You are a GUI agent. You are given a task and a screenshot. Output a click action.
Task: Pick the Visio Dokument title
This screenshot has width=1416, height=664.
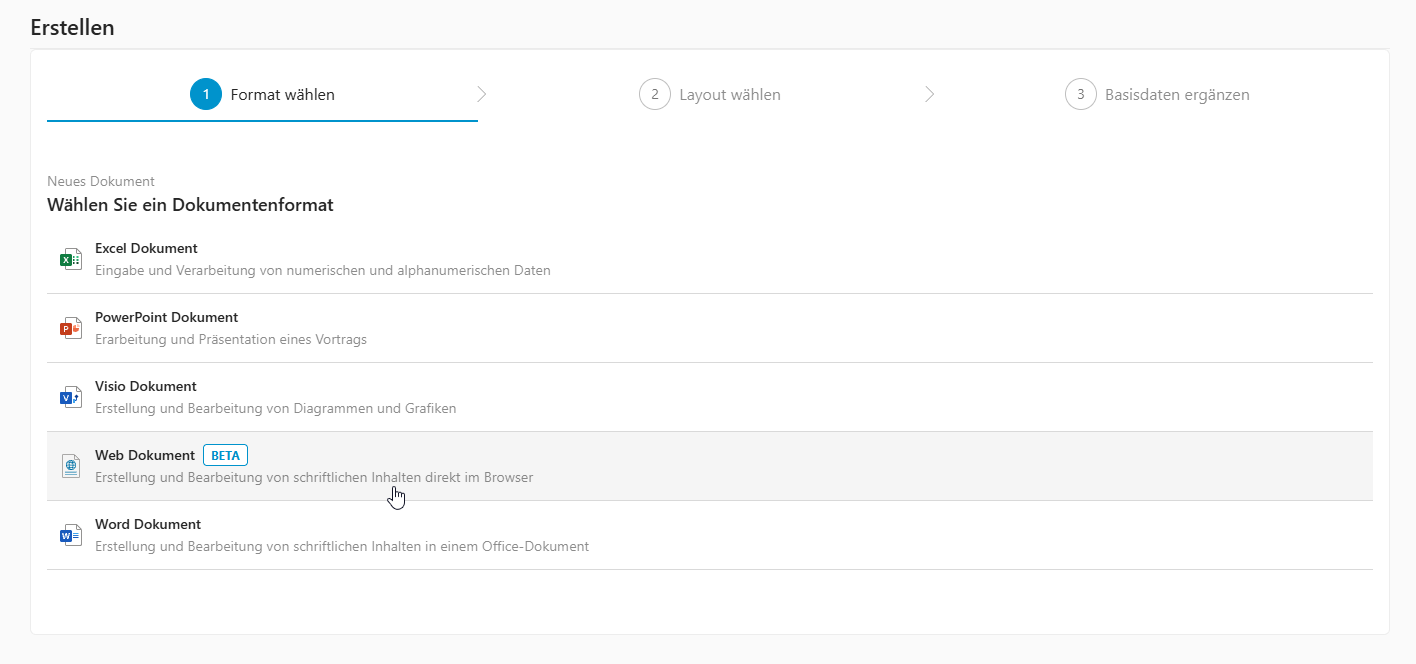145,386
